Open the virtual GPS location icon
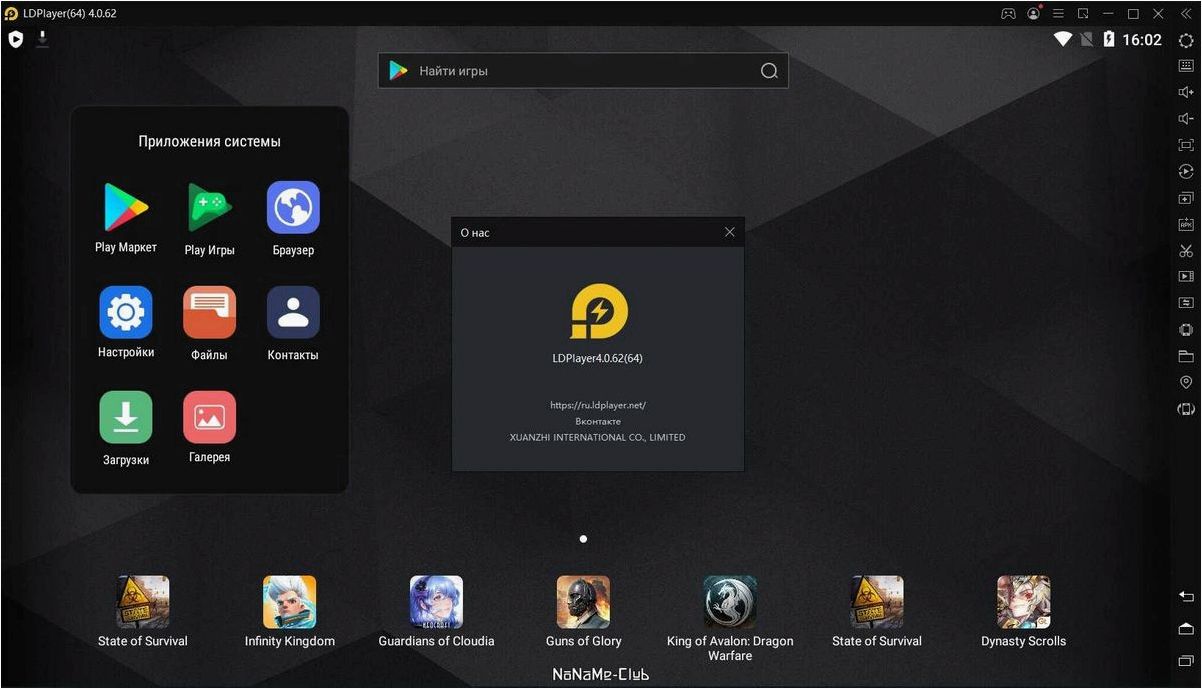This screenshot has width=1202, height=689. point(1186,382)
